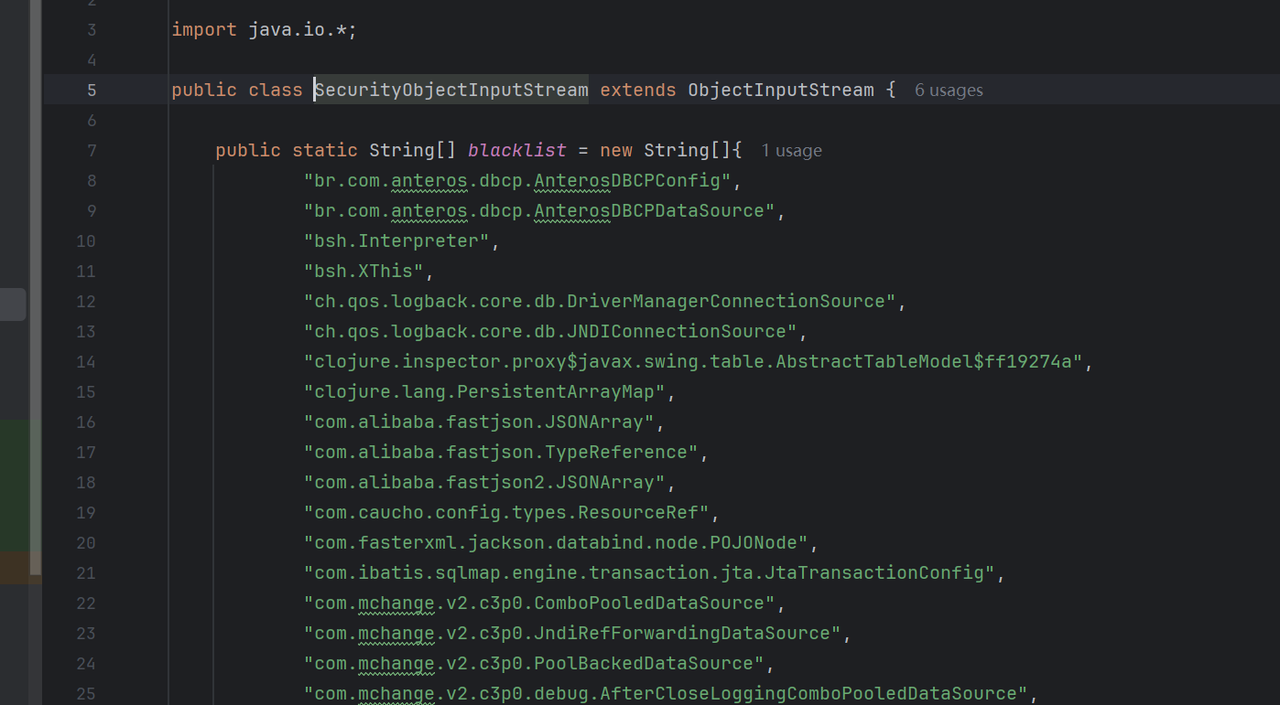
Task: Click the fastjson2.JSONArray string entry
Action: pyautogui.click(x=484, y=482)
